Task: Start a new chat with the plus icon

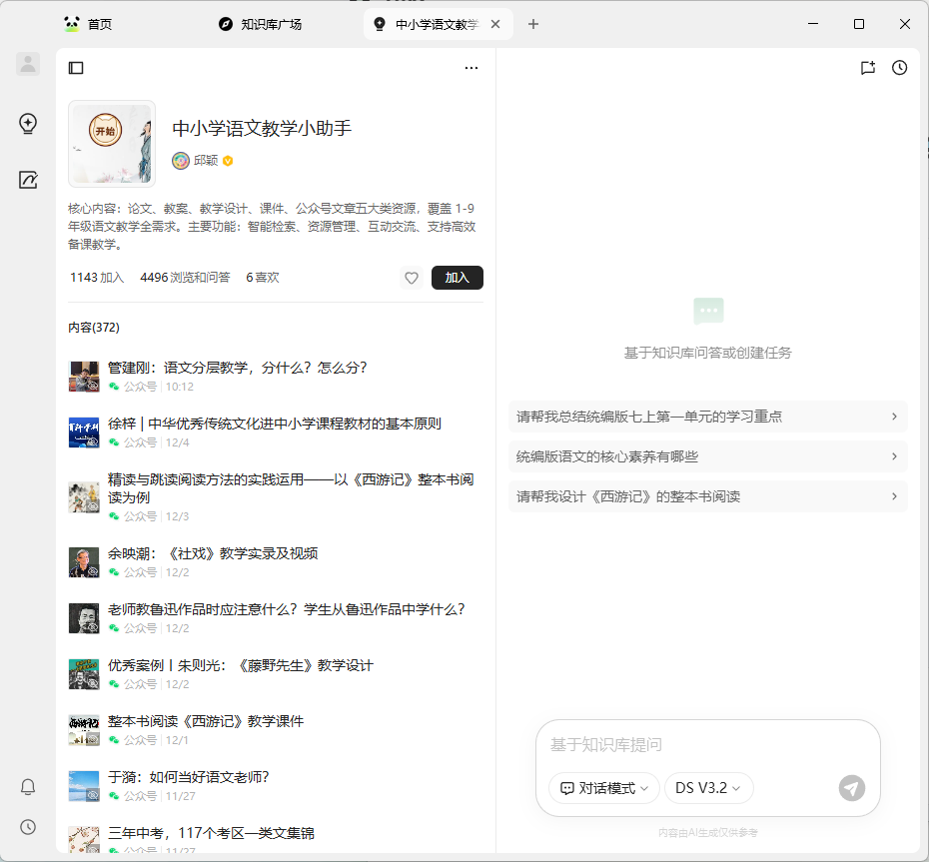Action: tap(867, 68)
